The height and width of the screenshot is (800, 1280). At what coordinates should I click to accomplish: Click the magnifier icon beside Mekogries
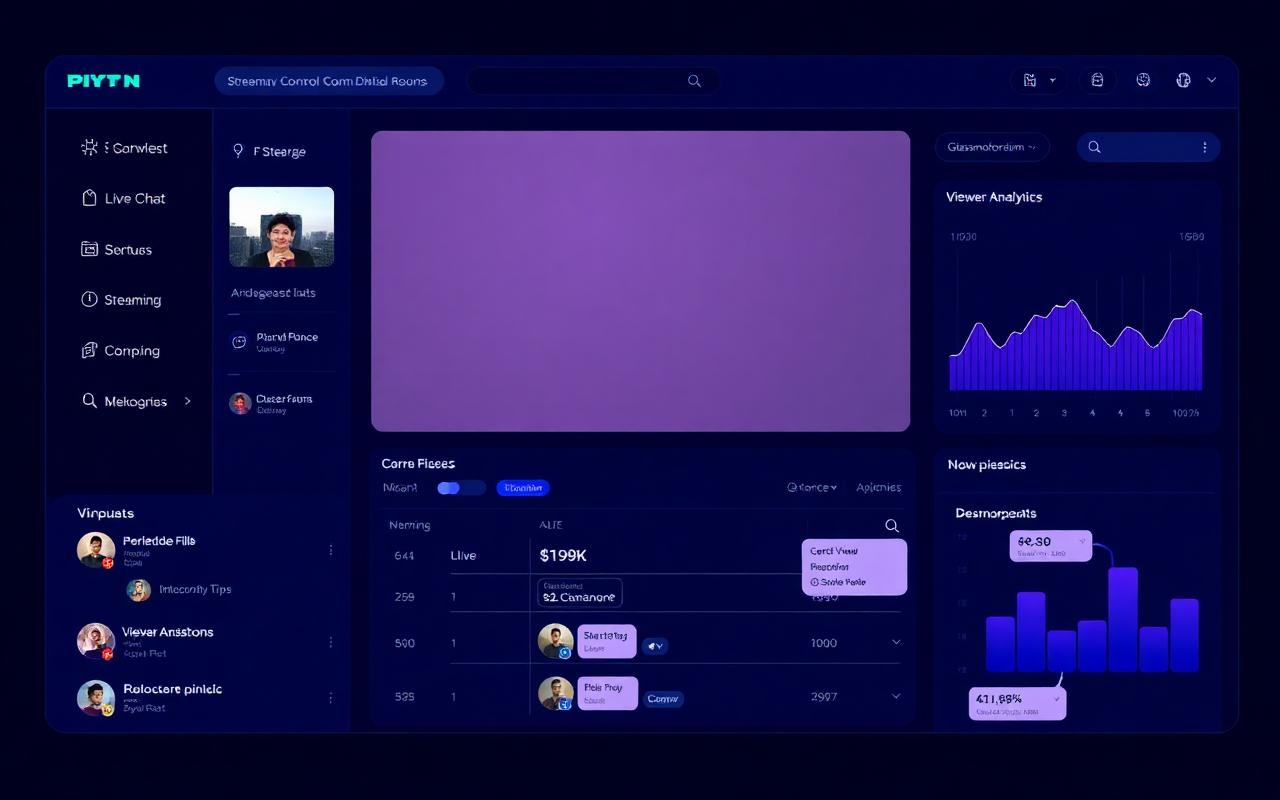89,401
